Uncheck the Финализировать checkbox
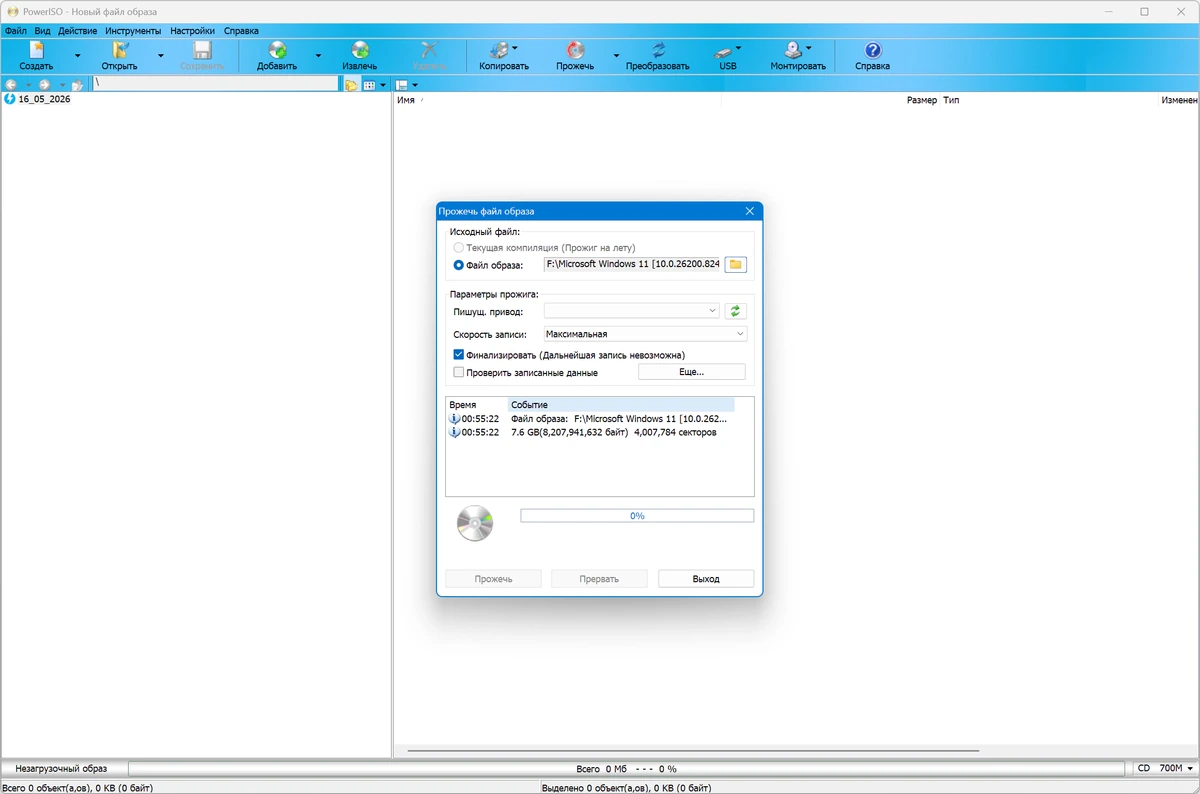Image resolution: width=1200 pixels, height=794 pixels. coord(459,355)
